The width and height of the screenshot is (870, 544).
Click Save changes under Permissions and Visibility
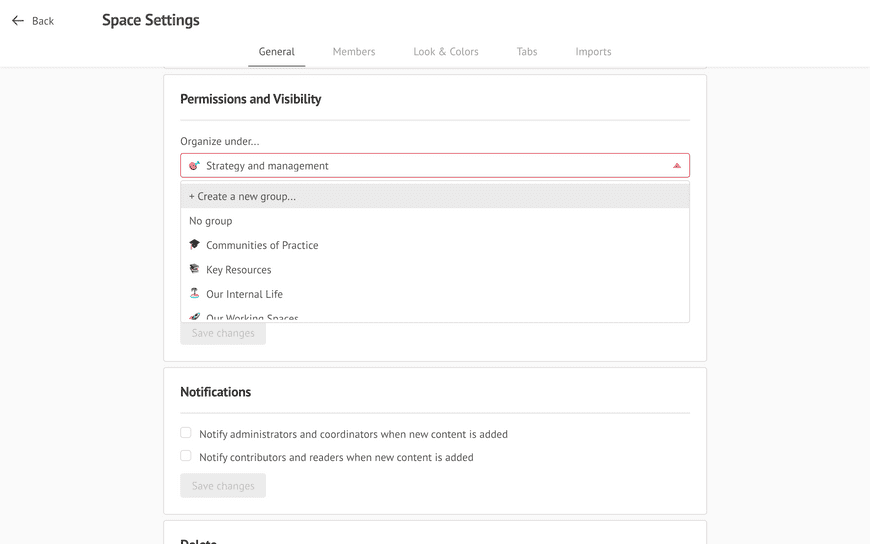pyautogui.click(x=223, y=333)
